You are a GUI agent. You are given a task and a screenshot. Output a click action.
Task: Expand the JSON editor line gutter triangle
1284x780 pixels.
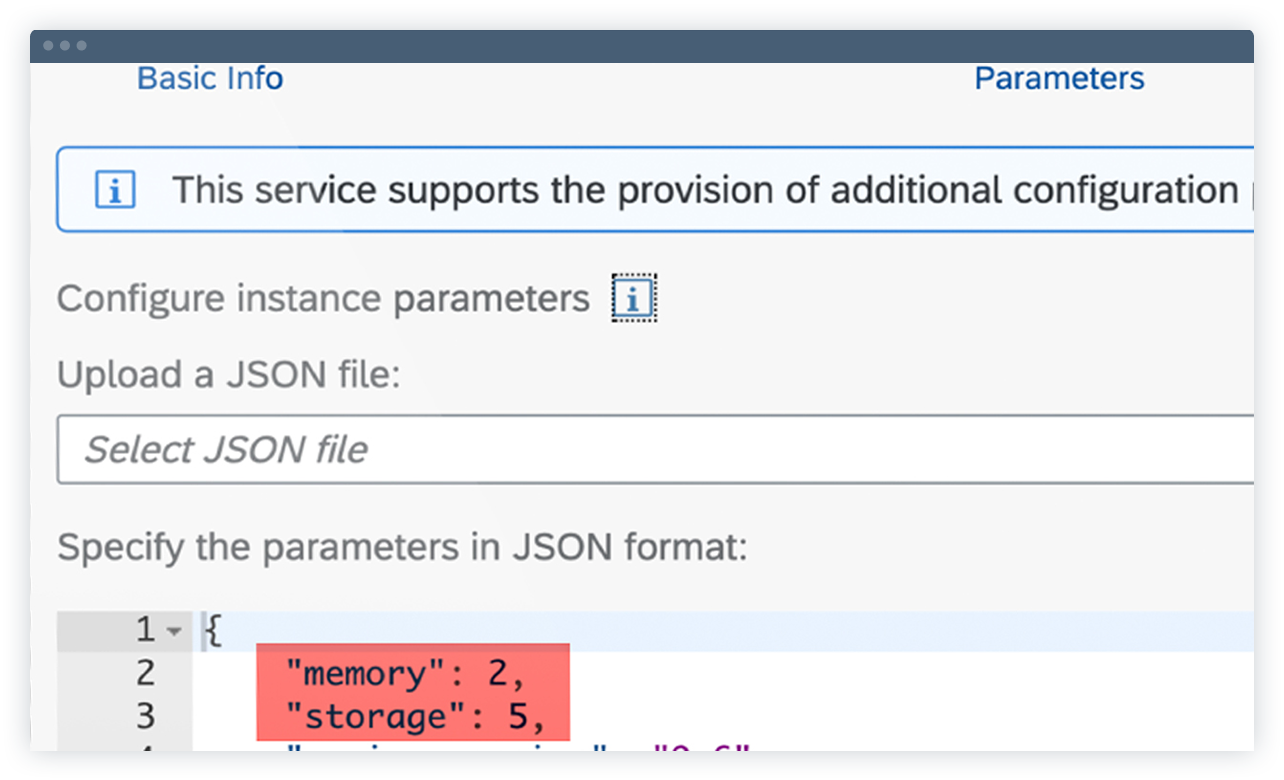[172, 630]
